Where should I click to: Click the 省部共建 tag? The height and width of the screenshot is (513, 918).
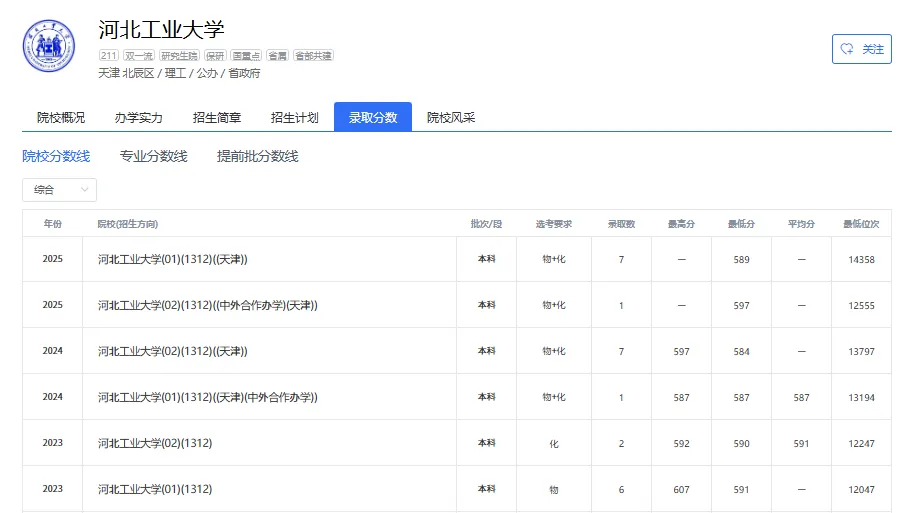click(x=313, y=56)
